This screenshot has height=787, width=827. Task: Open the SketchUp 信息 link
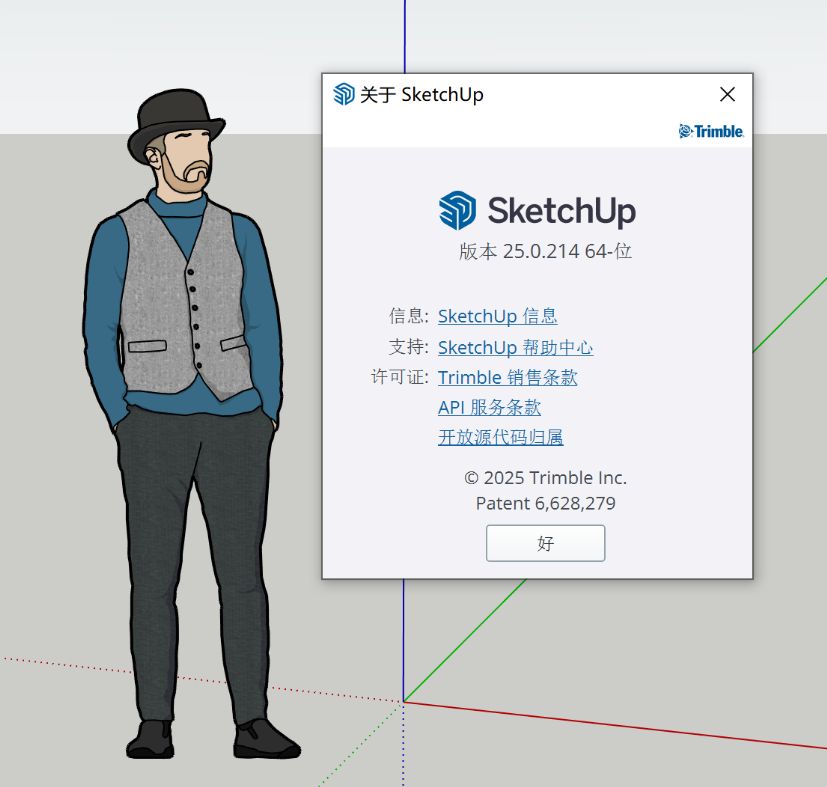[497, 316]
